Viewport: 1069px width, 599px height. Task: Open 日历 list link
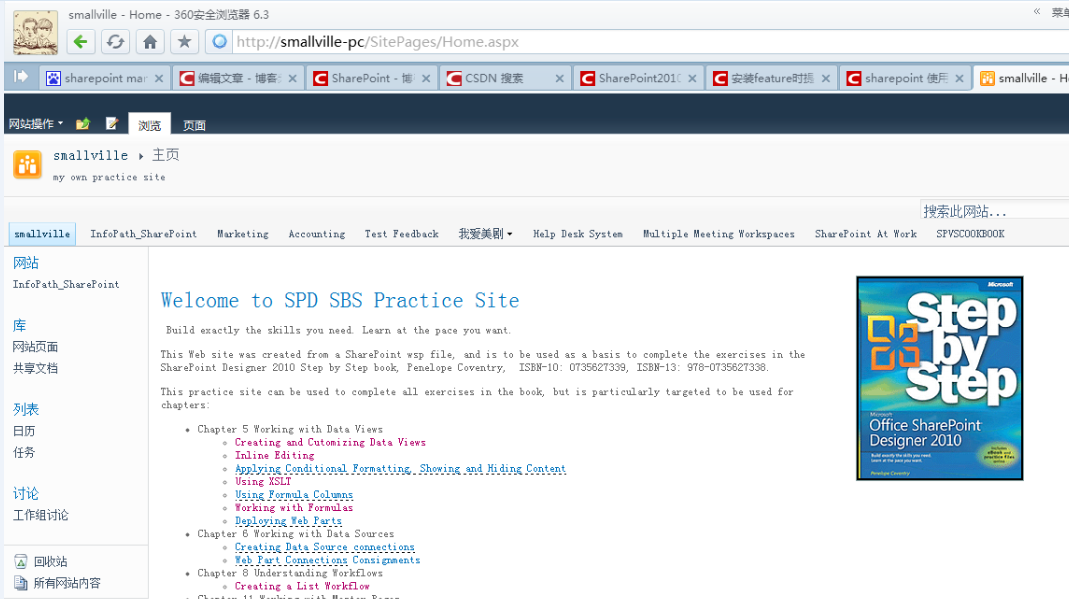[x=24, y=431]
